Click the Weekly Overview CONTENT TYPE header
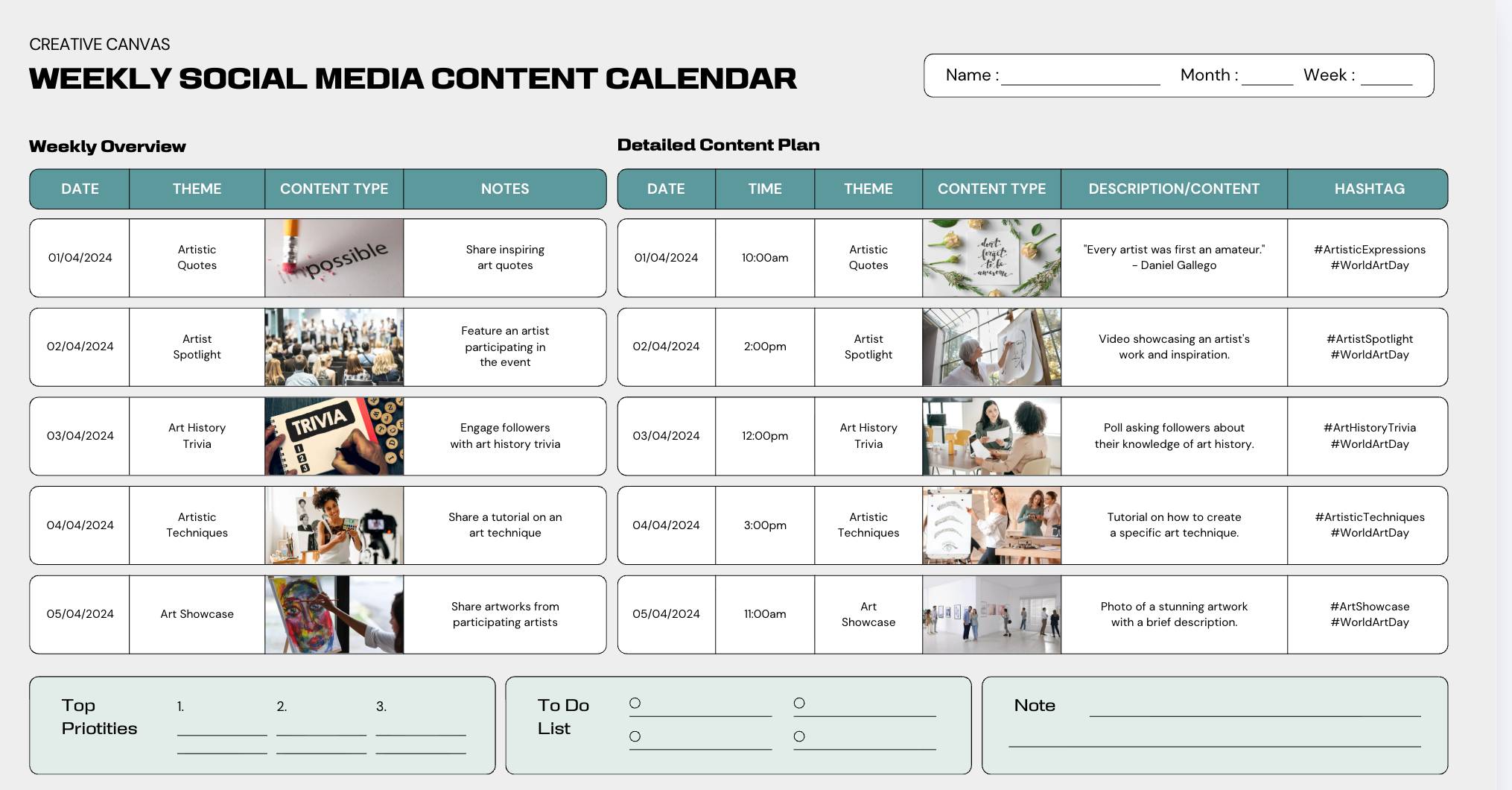Viewport: 1512px width, 790px height. coord(334,189)
